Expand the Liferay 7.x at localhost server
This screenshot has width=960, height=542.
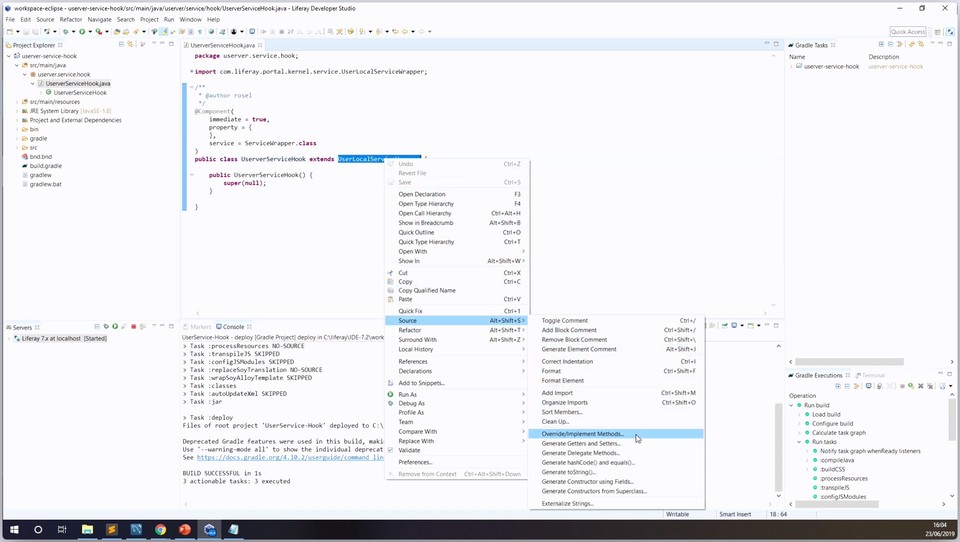click(9, 338)
